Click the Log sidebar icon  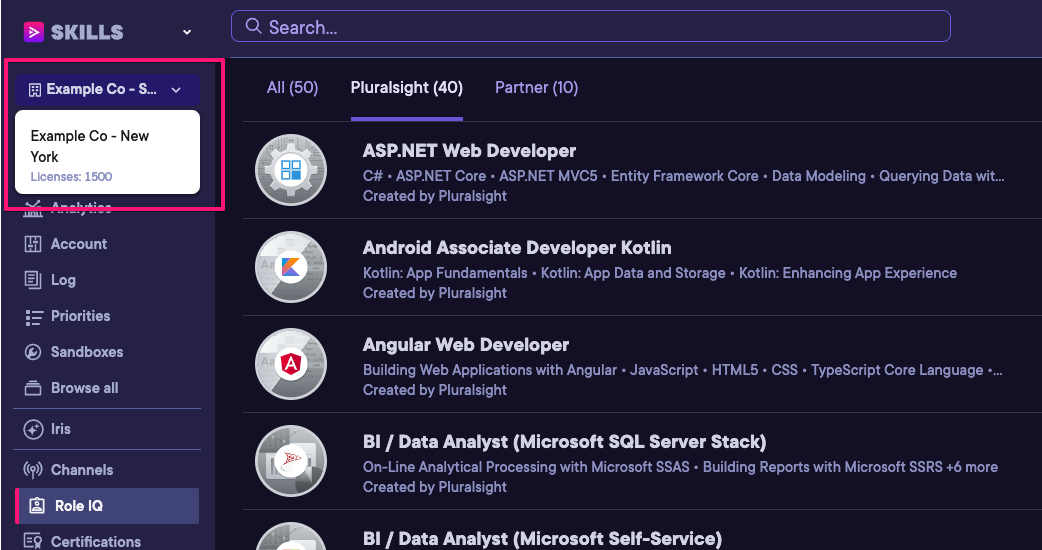pos(33,280)
